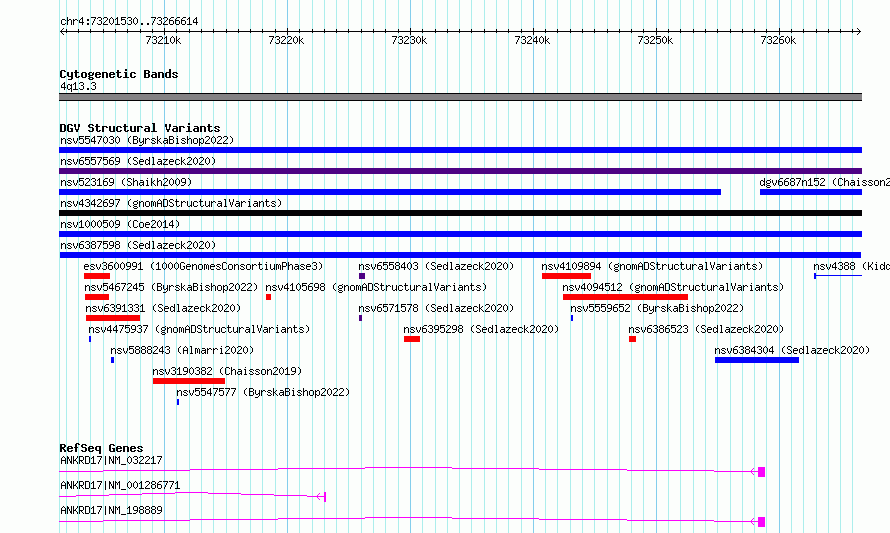This screenshot has width=890, height=533.
Task: Click the dgv6687n152 variant label
Action: 824,182
